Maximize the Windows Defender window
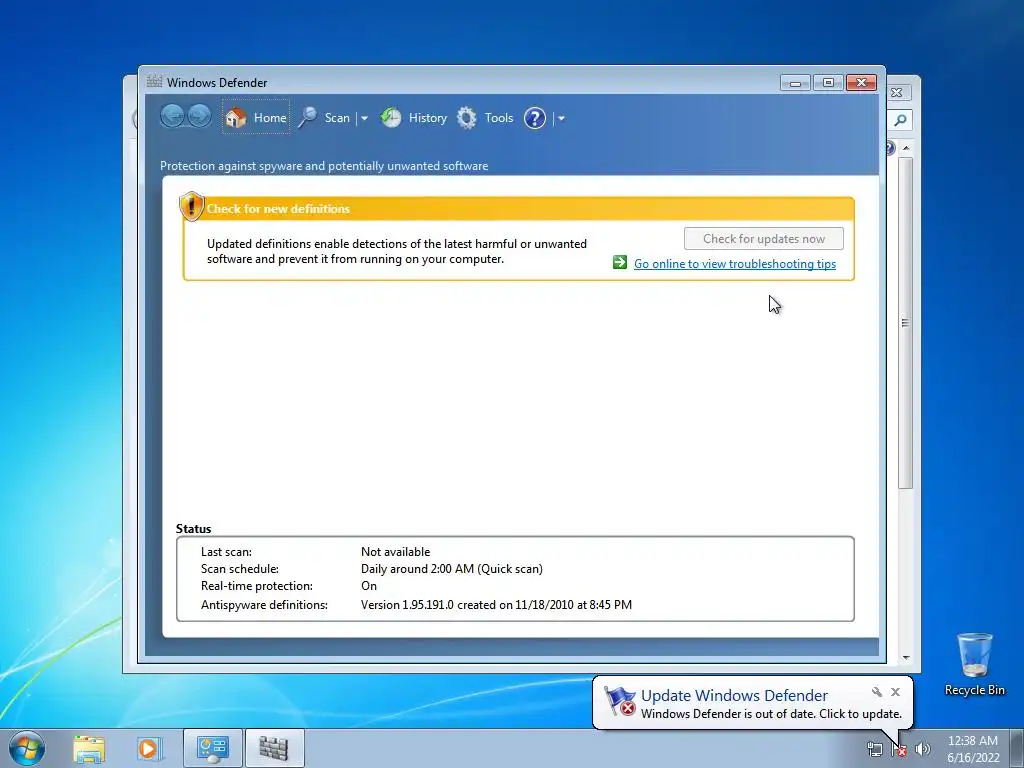The width and height of the screenshot is (1024, 768). coord(828,83)
